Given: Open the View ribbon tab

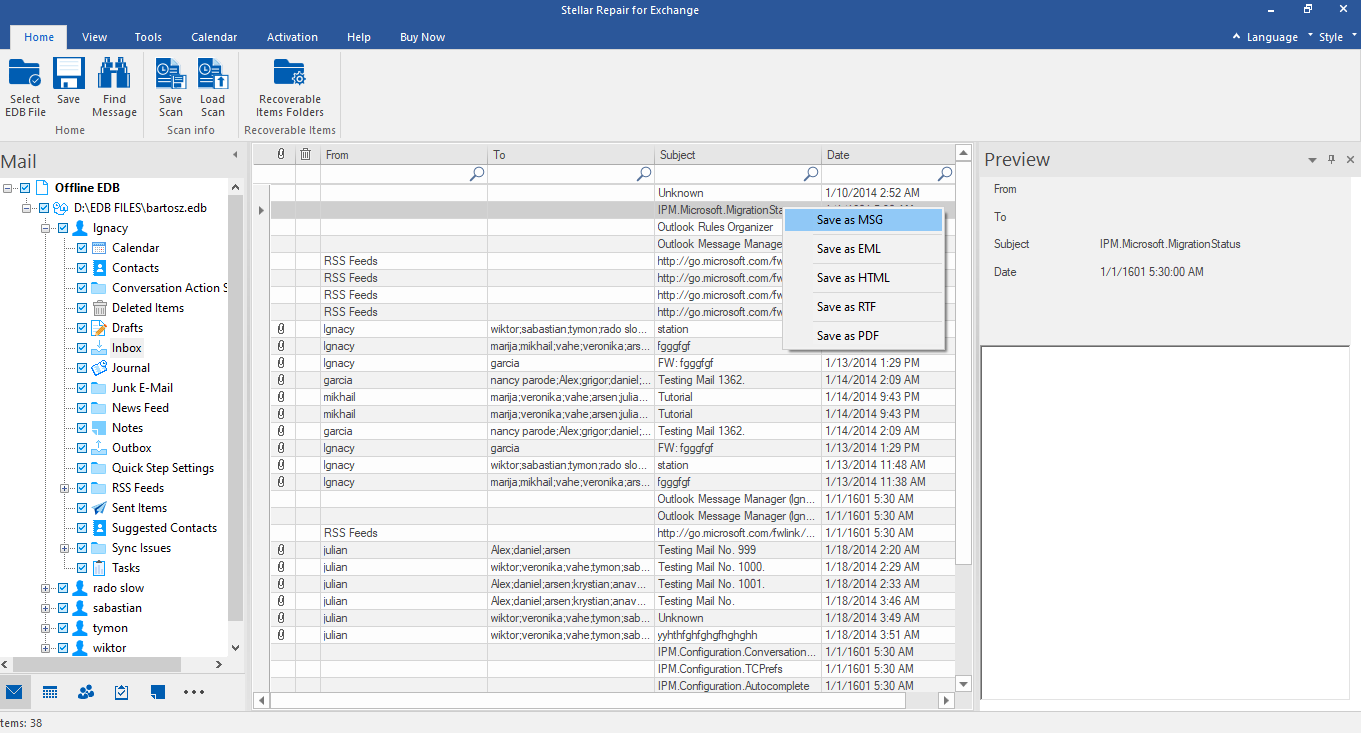Looking at the screenshot, I should pyautogui.click(x=95, y=37).
